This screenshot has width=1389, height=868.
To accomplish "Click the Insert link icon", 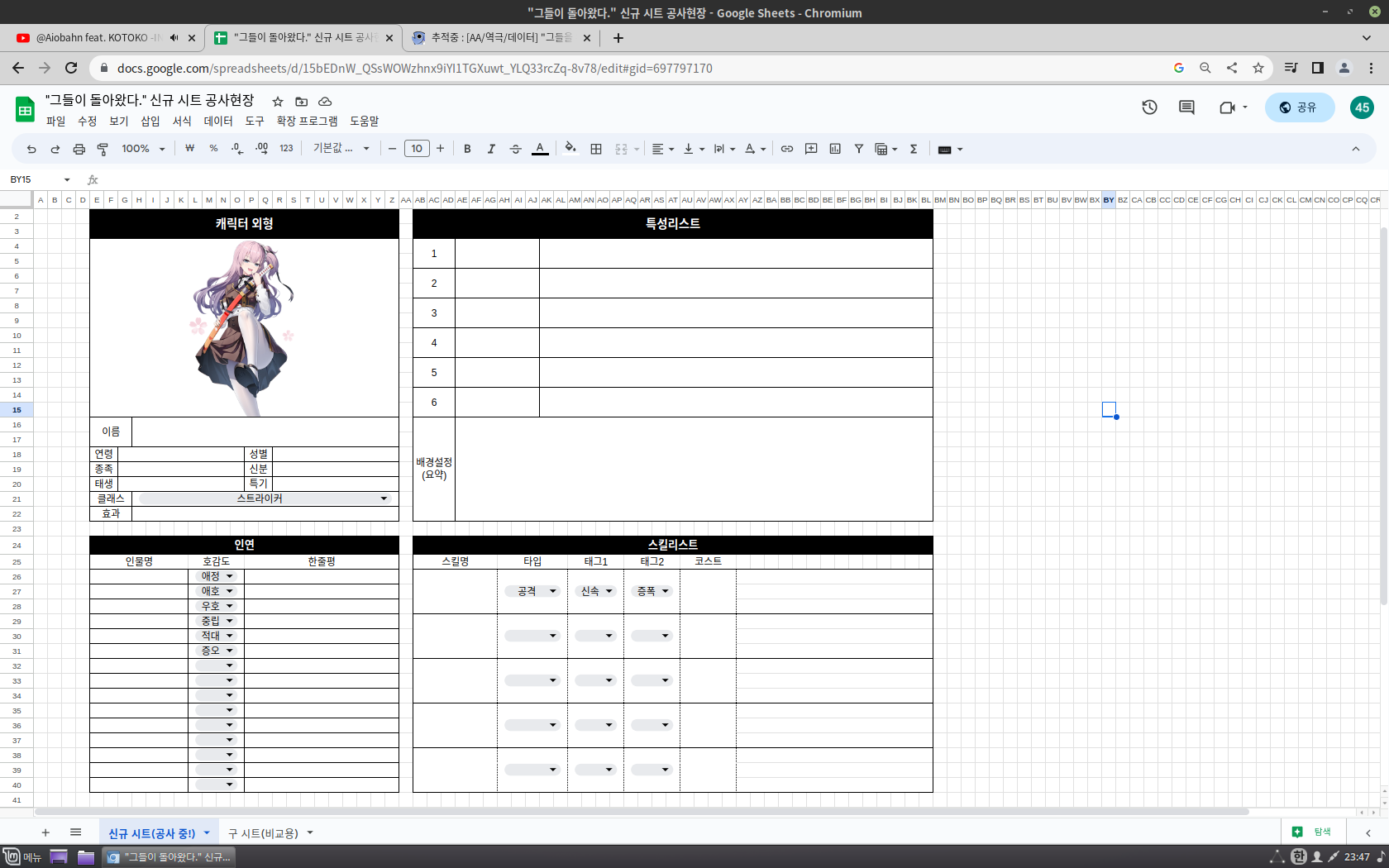I will pyautogui.click(x=787, y=149).
